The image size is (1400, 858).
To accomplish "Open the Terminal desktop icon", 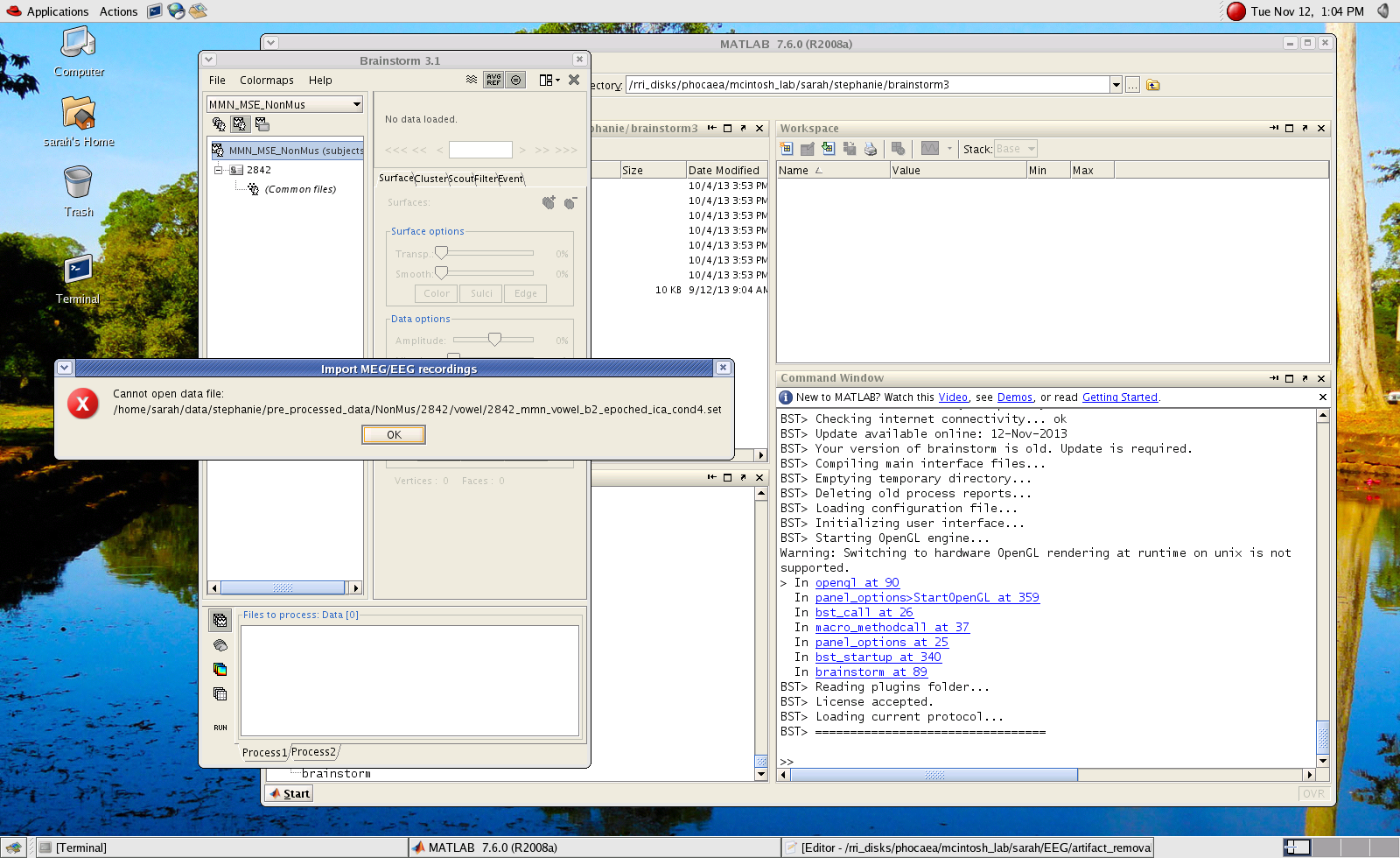I will 78,280.
